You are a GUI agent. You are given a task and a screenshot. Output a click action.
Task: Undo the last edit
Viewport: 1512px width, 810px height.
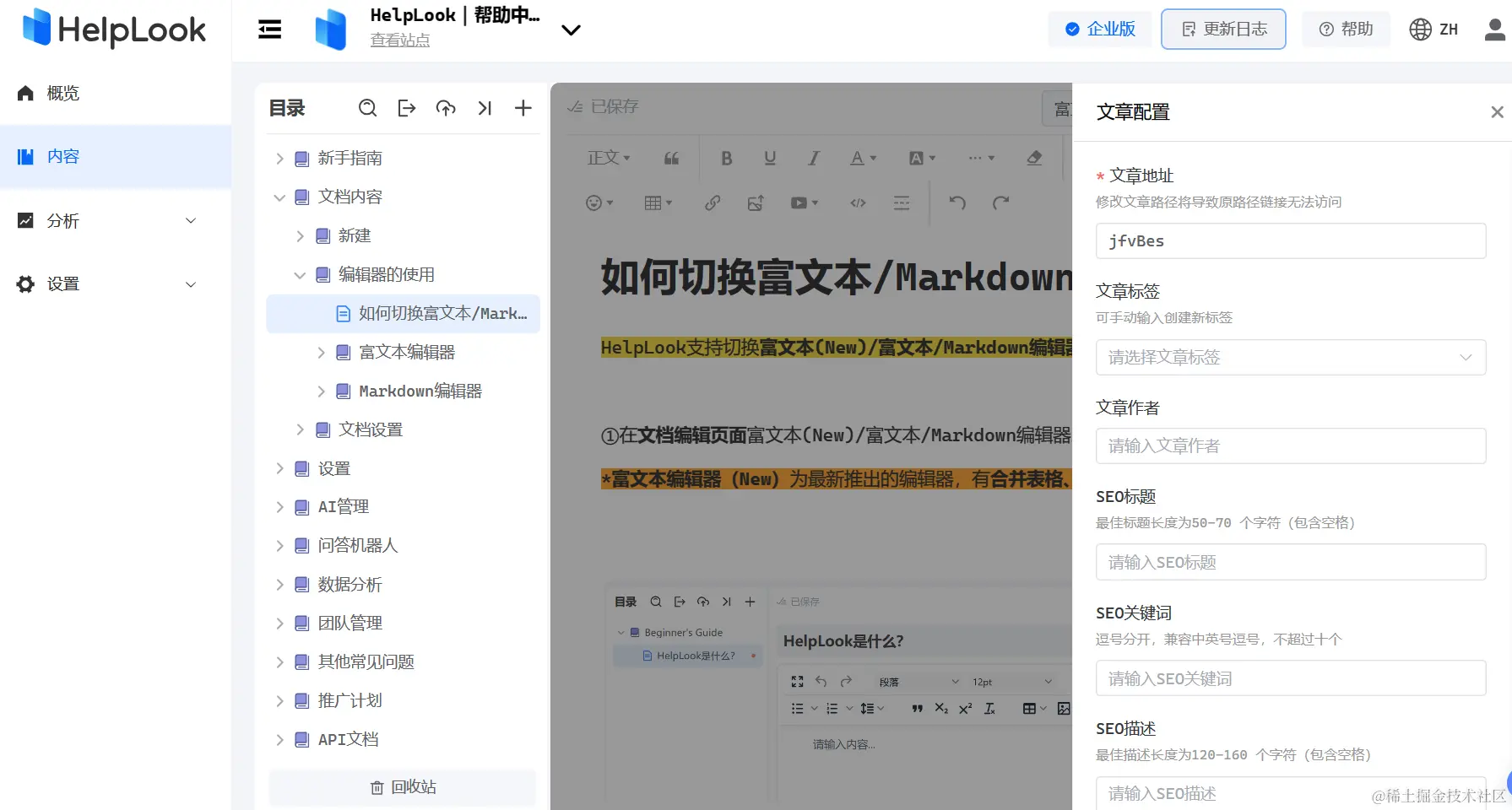pyautogui.click(x=957, y=202)
